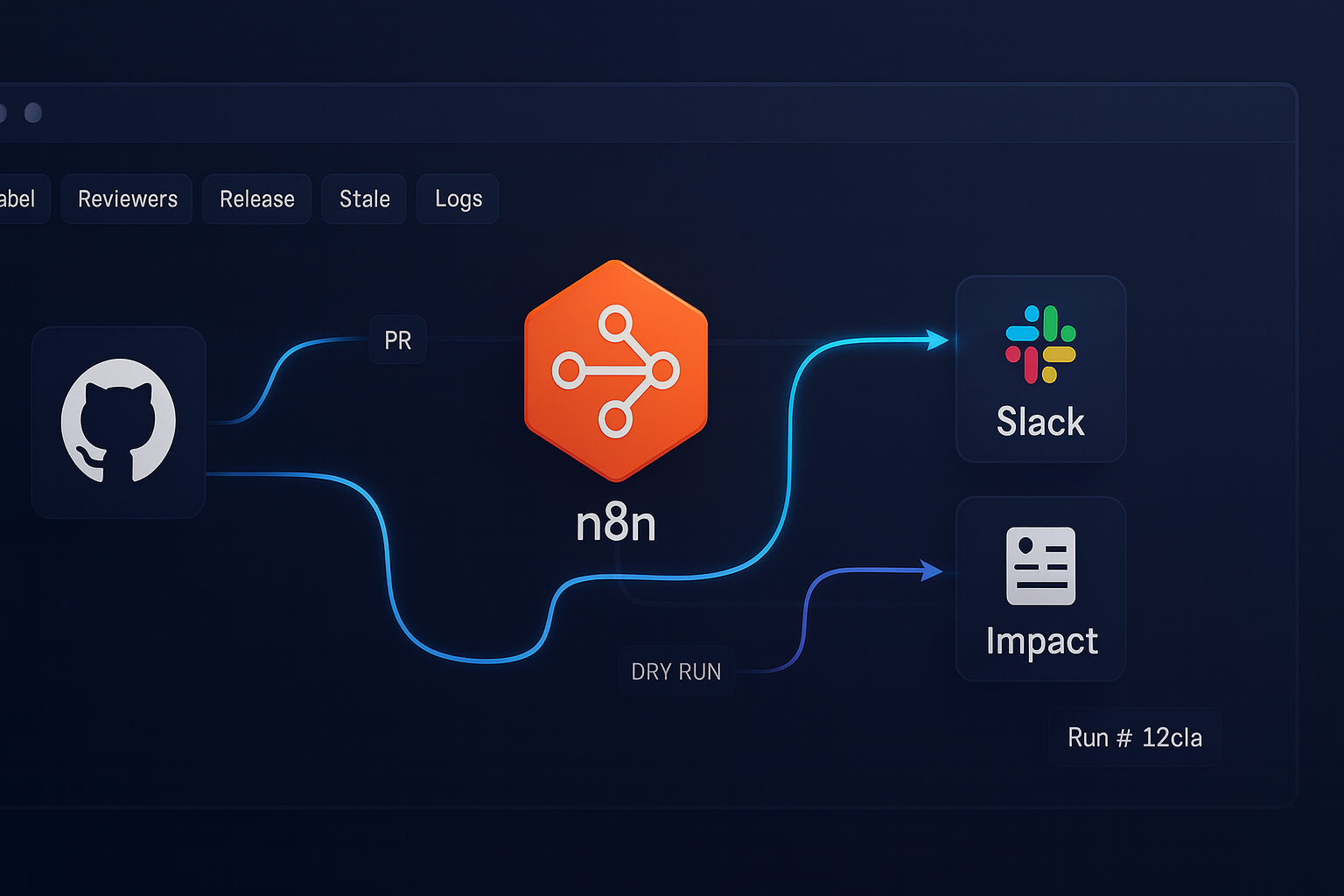The height and width of the screenshot is (896, 1344).
Task: Click the arrowhead pointing into the Slack node
Action: point(937,339)
